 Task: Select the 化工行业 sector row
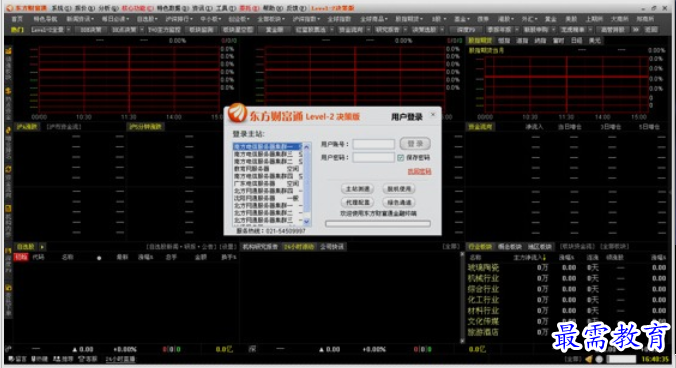click(x=567, y=300)
